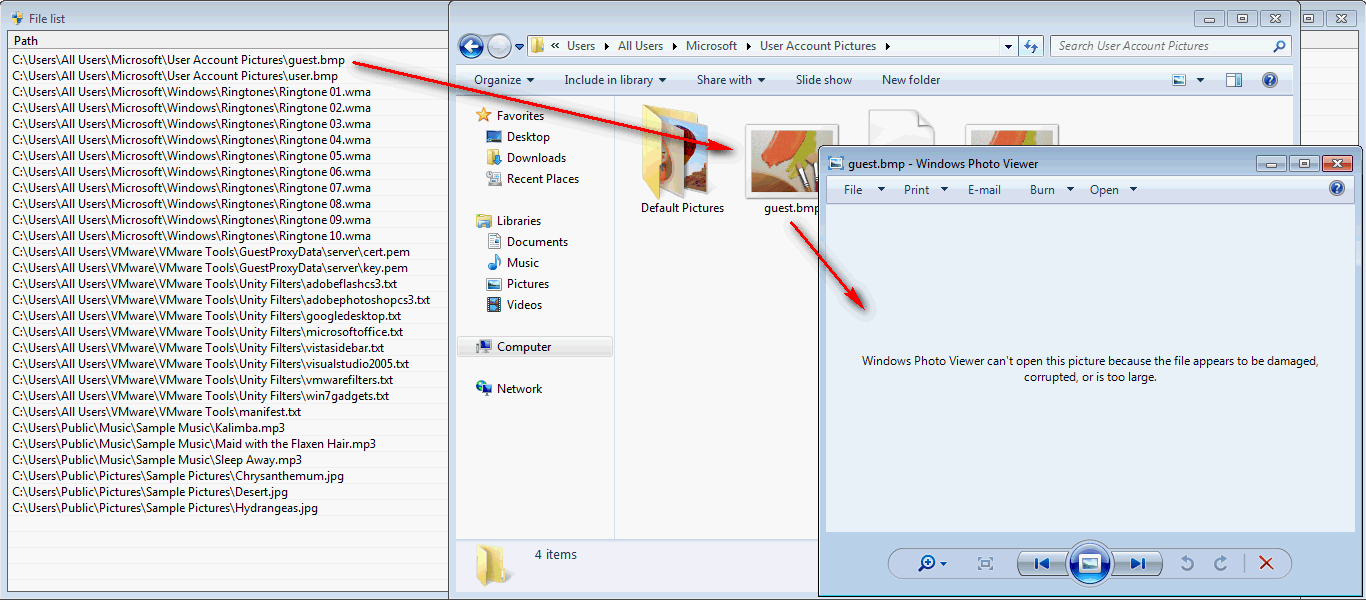Click User Account Pictures breadcrumb segment

(x=818, y=46)
